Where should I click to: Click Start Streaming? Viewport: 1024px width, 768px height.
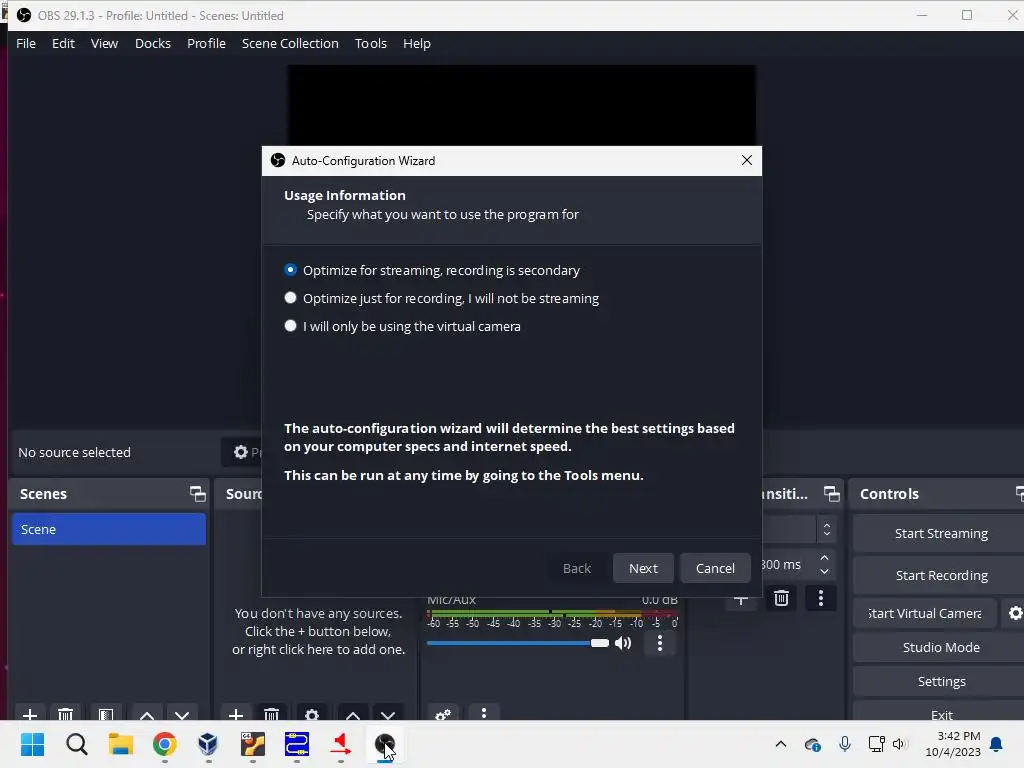coord(940,534)
